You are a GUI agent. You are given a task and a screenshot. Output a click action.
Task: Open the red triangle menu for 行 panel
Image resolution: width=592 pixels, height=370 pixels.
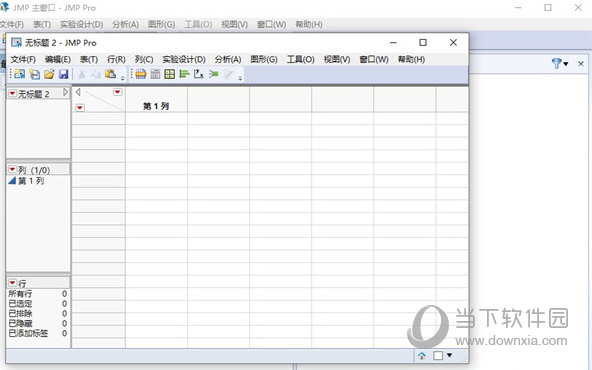tap(12, 283)
